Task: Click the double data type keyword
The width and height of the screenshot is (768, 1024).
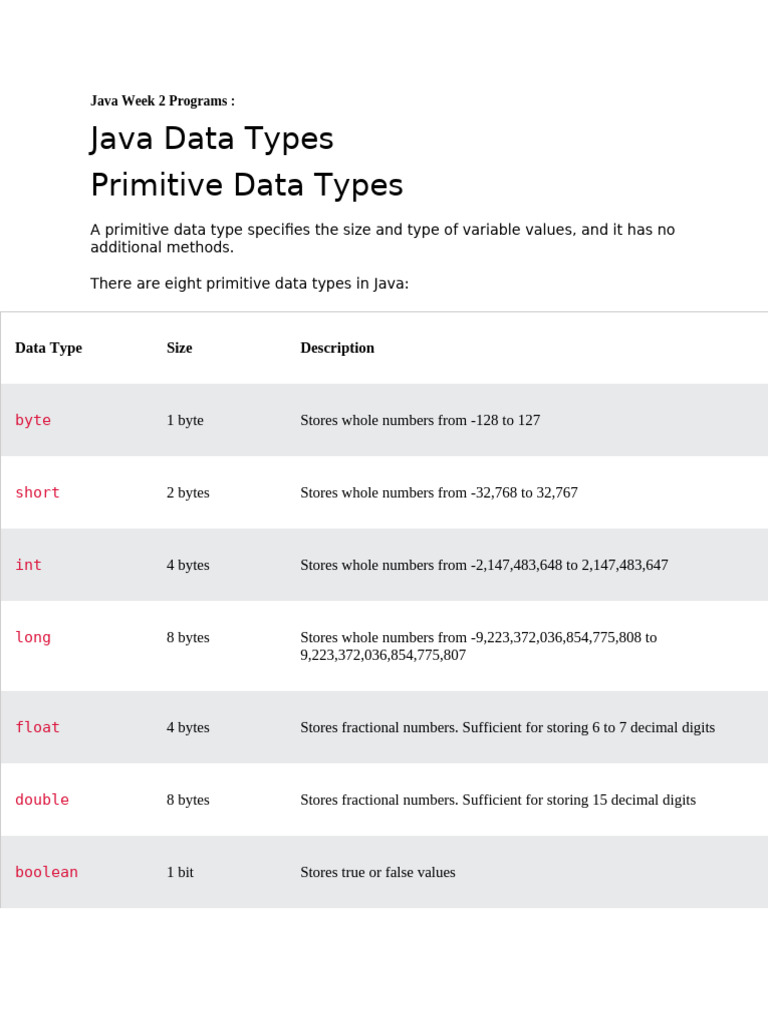Action: tap(42, 800)
